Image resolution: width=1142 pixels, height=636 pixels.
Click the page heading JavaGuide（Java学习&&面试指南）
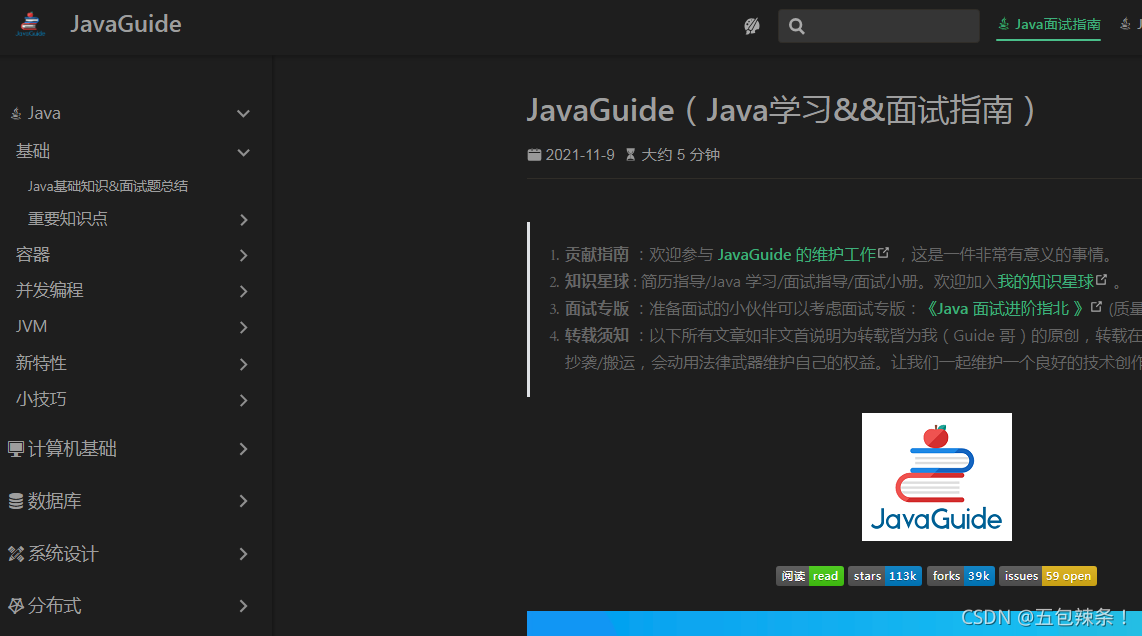[782, 110]
